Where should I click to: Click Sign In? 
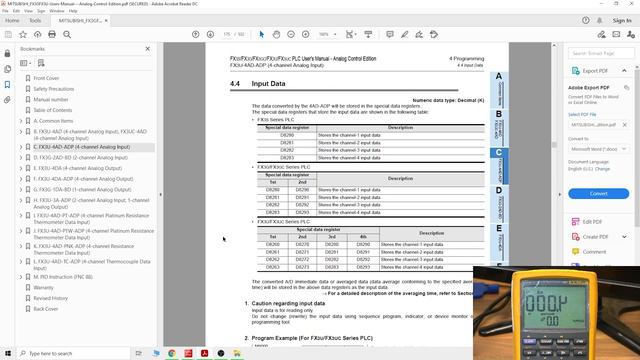(622, 20)
